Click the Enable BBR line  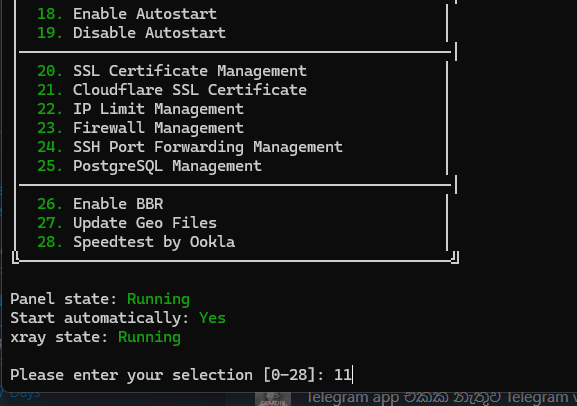tap(100, 204)
